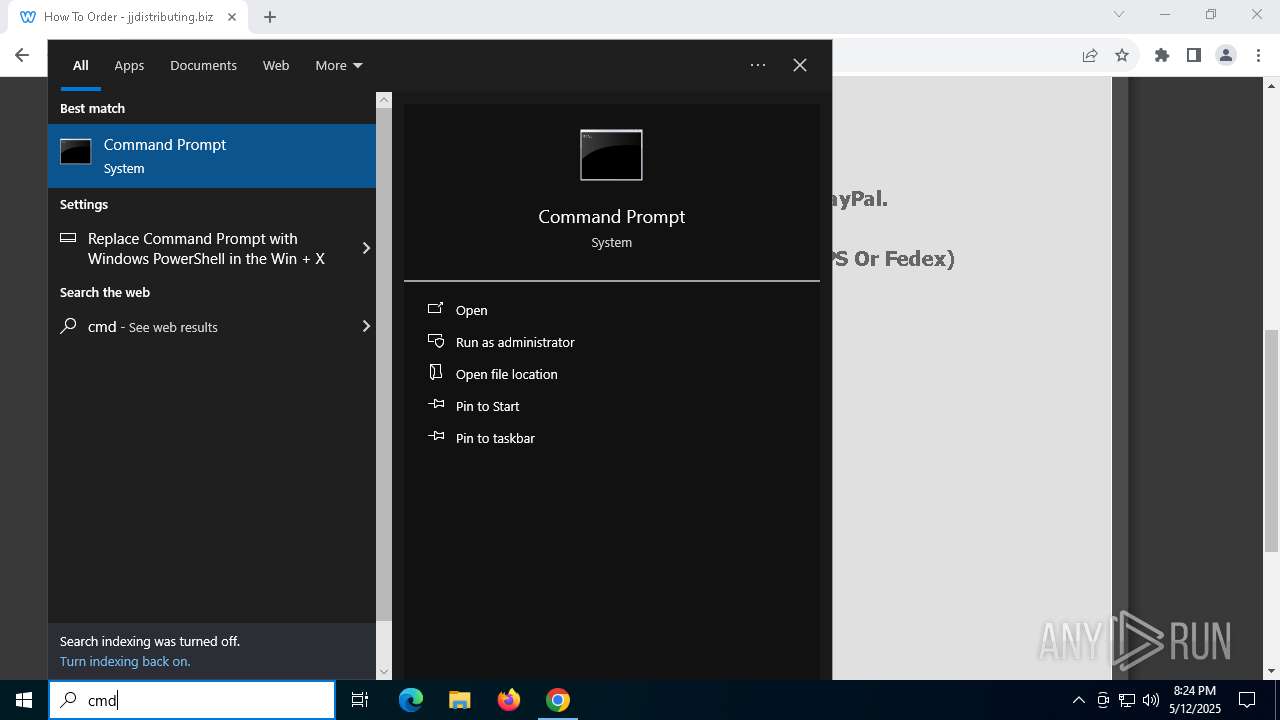Open the Replace Command Prompt with PowerShell setting
The width and height of the screenshot is (1280, 720).
pyautogui.click(x=205, y=248)
